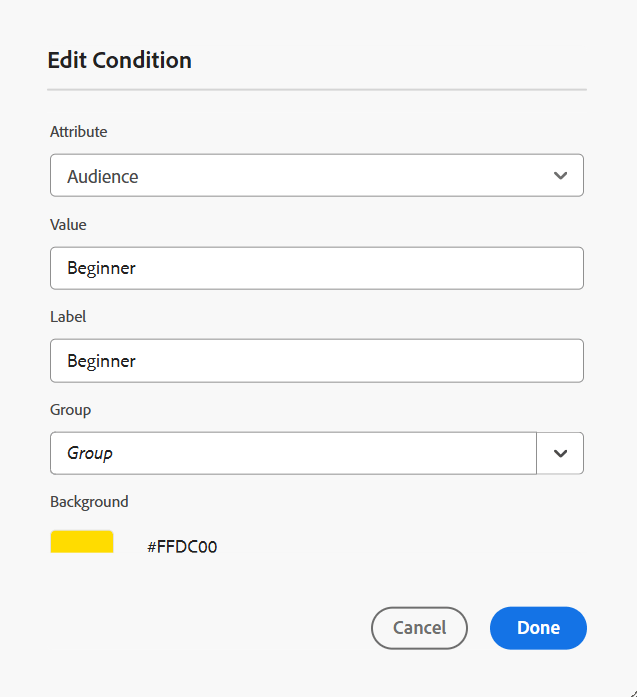Confirm with the blue Done button
The height and width of the screenshot is (697, 637).
click(x=538, y=628)
